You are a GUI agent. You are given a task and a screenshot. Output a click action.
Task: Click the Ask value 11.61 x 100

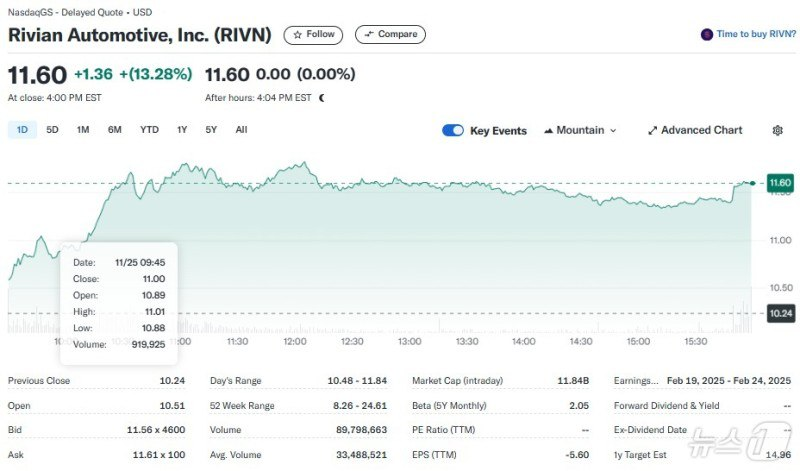(159, 455)
